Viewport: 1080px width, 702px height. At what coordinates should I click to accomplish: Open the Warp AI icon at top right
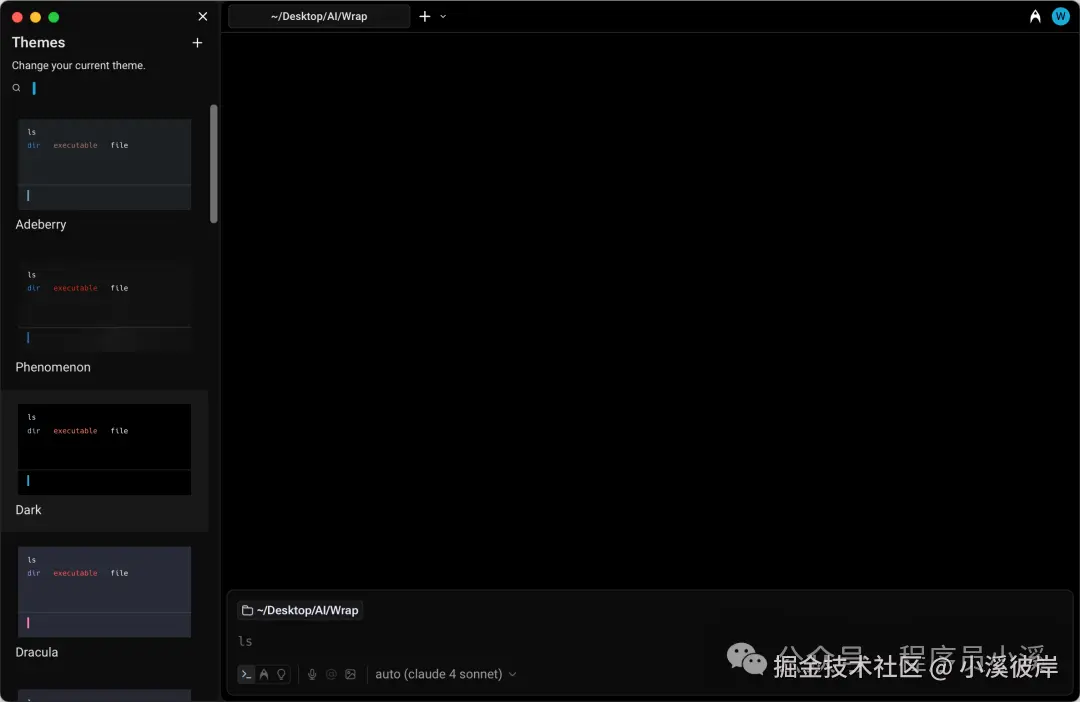pos(1035,17)
